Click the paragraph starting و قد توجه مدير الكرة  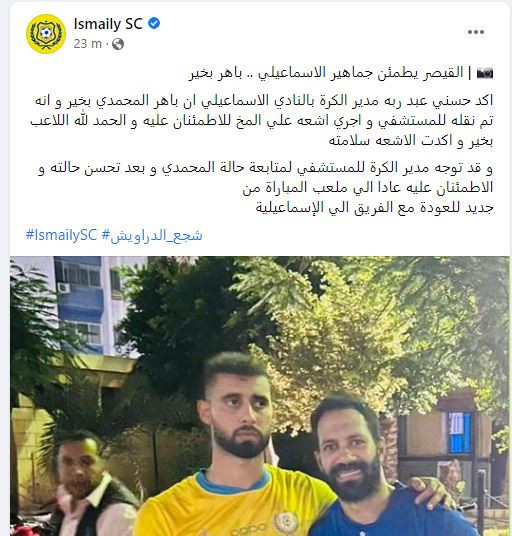(266, 188)
